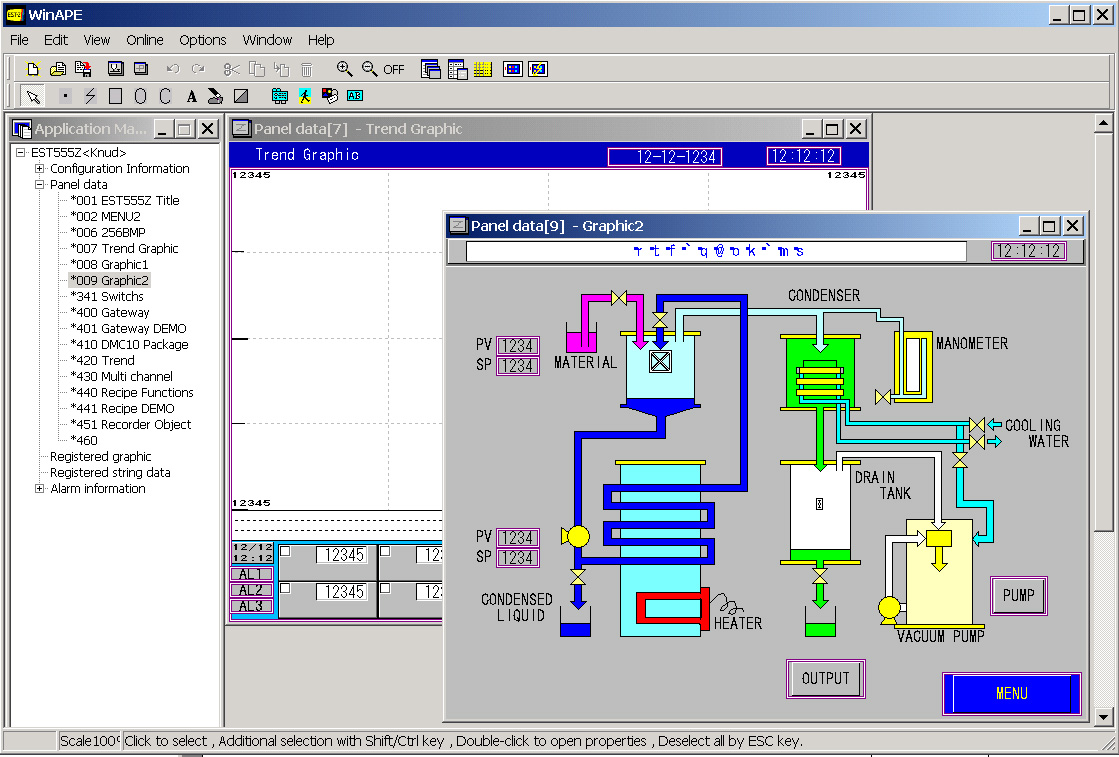Open the Online menu
This screenshot has height=757, width=1119.
pos(145,40)
